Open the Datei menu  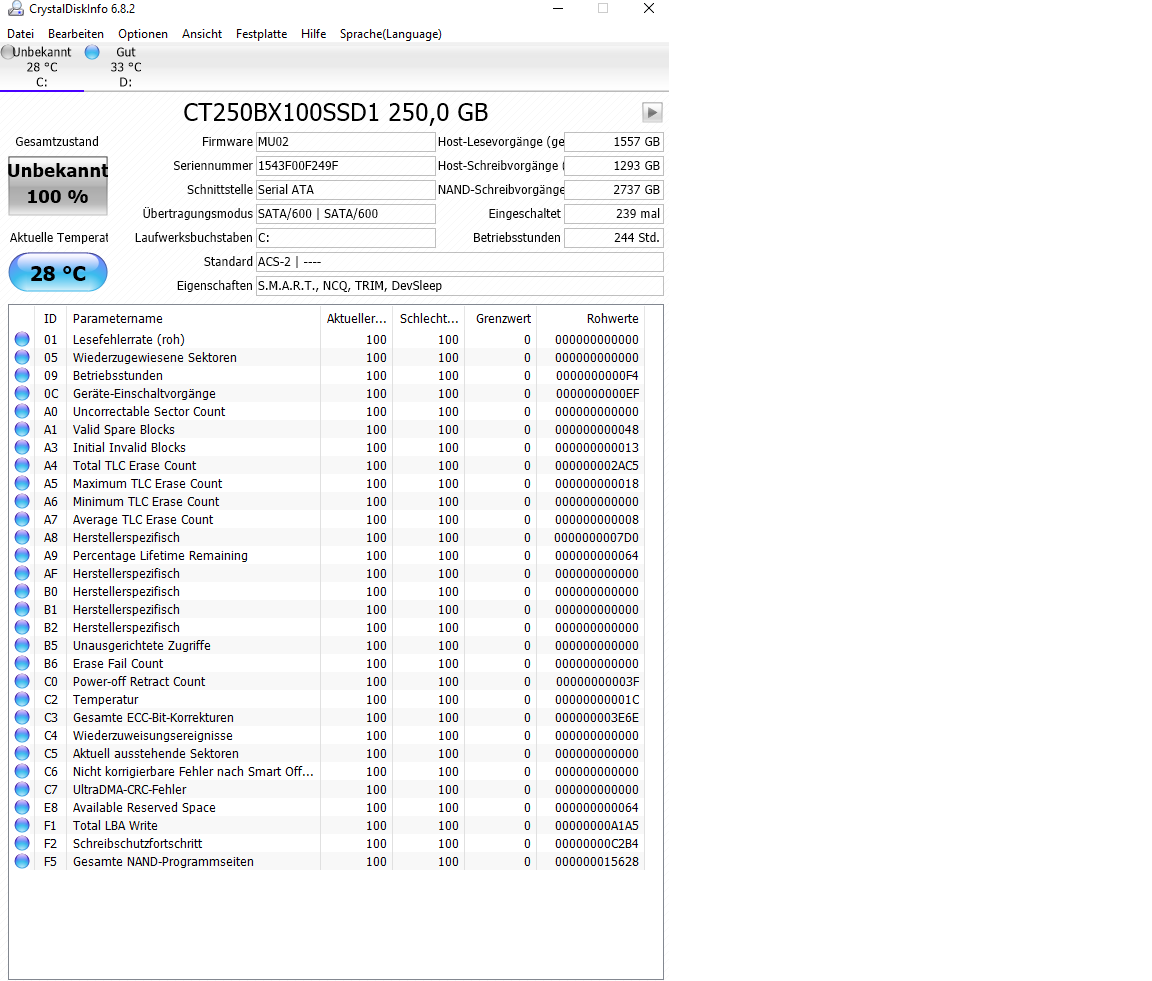coord(21,34)
